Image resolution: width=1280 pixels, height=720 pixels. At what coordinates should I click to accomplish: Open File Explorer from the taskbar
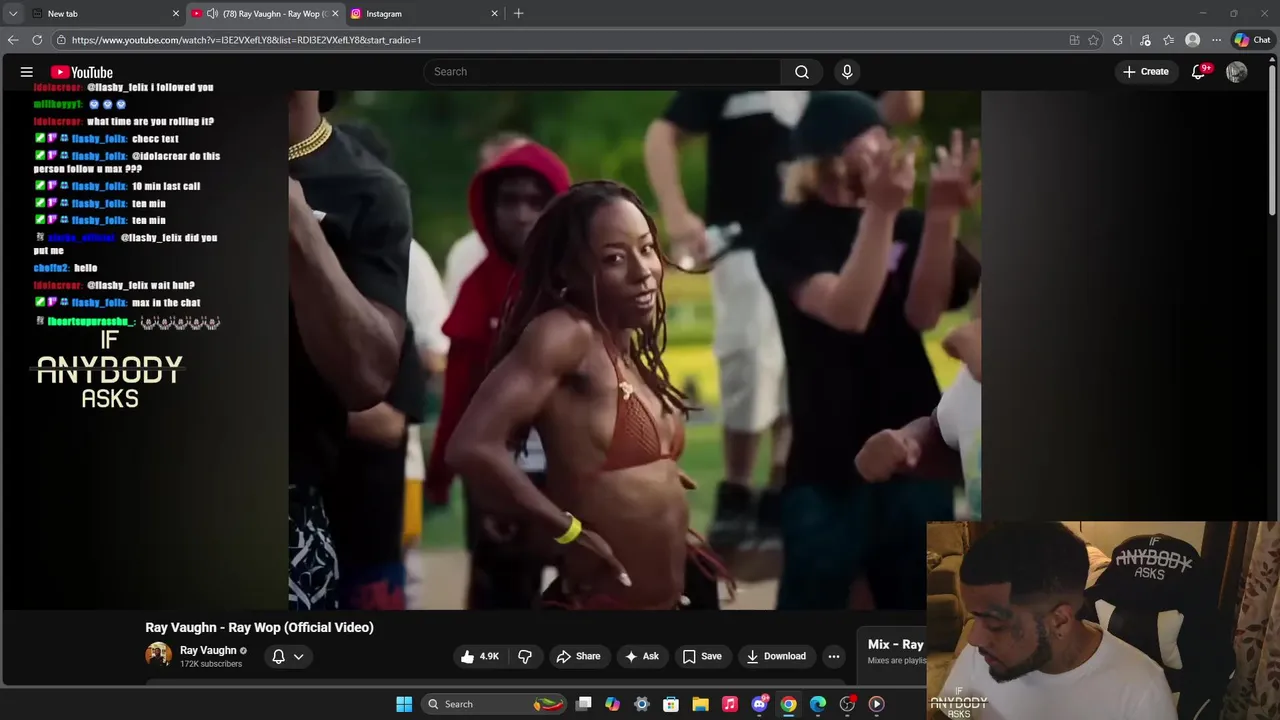tap(700, 704)
